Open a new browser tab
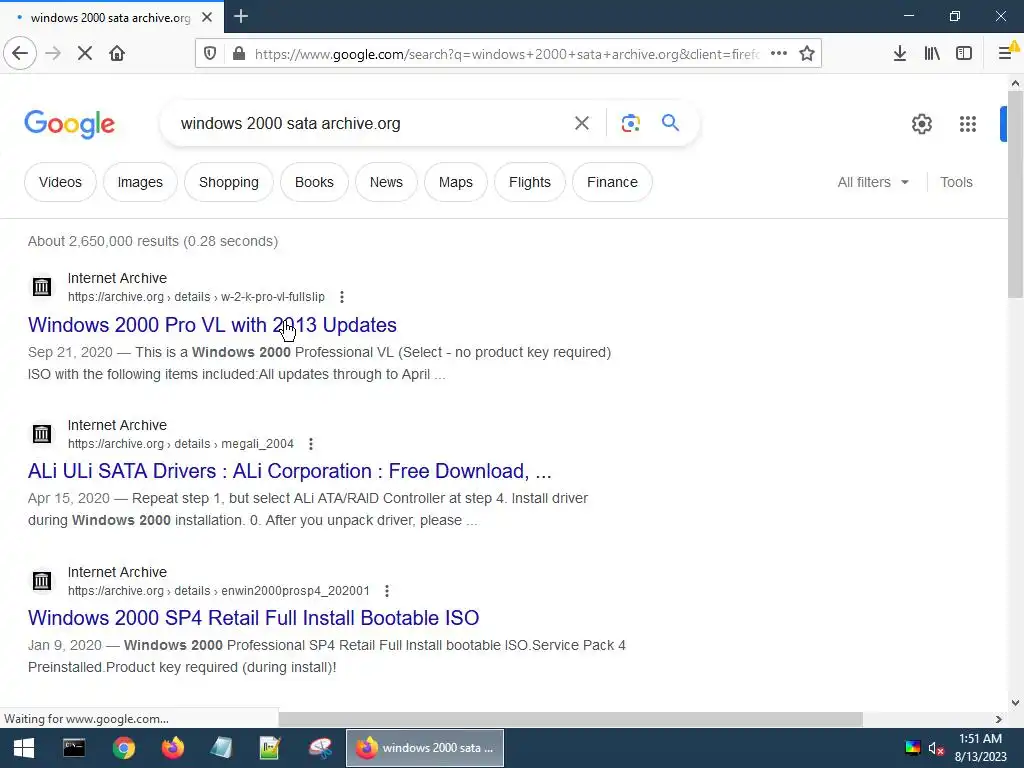This screenshot has height=768, width=1024. [241, 16]
